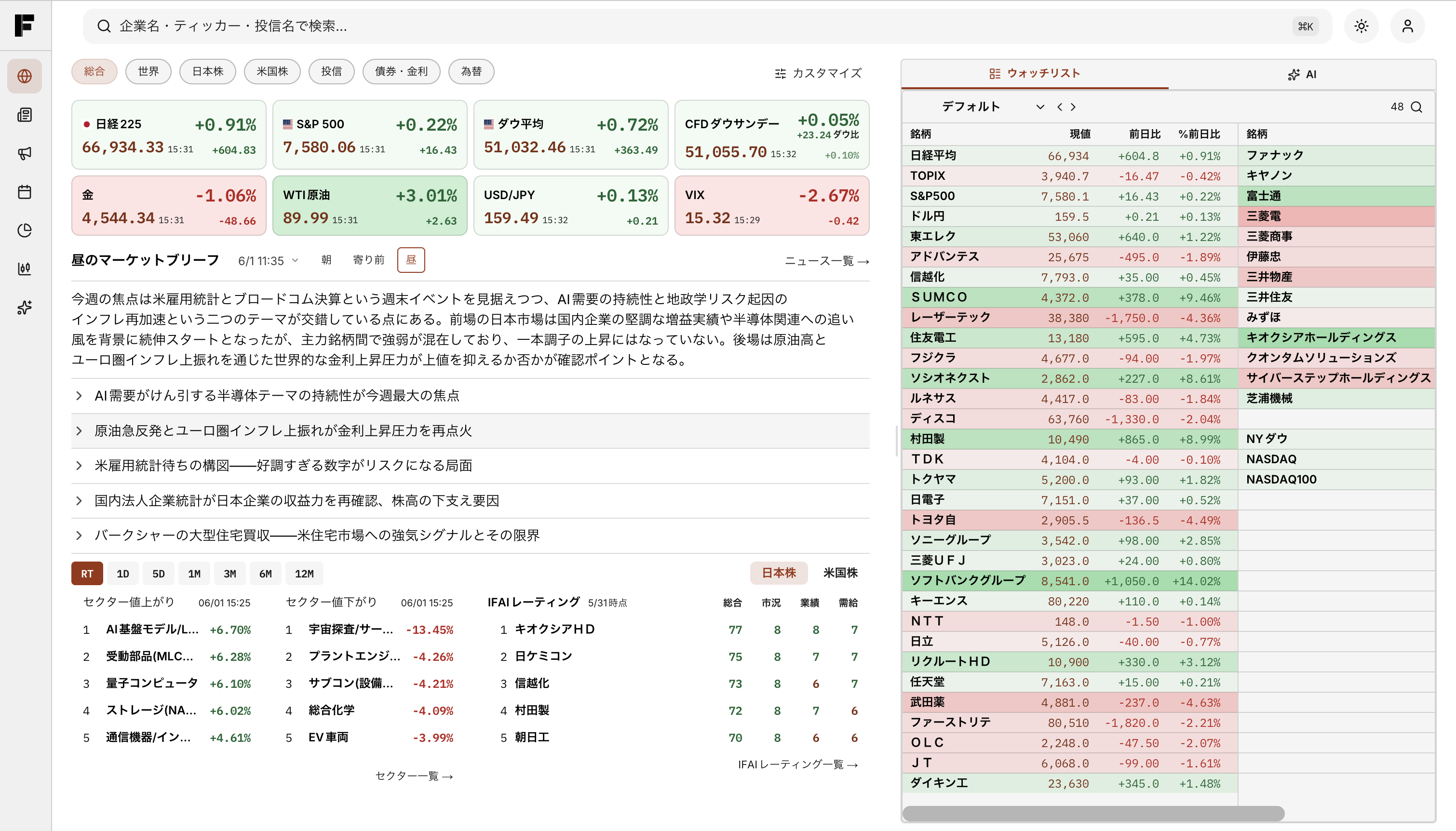Open the globe market overview sidebar icon

25,76
